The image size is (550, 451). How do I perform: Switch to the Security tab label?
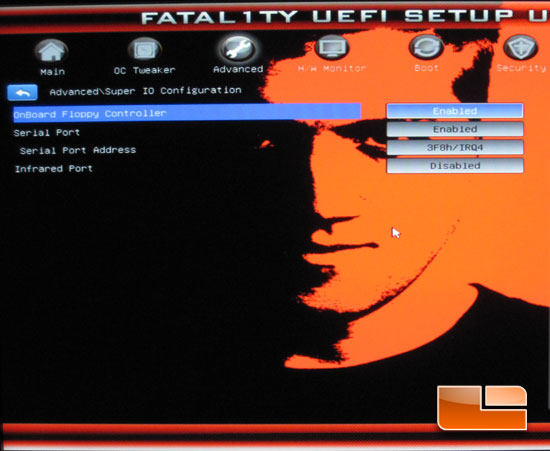(x=521, y=68)
